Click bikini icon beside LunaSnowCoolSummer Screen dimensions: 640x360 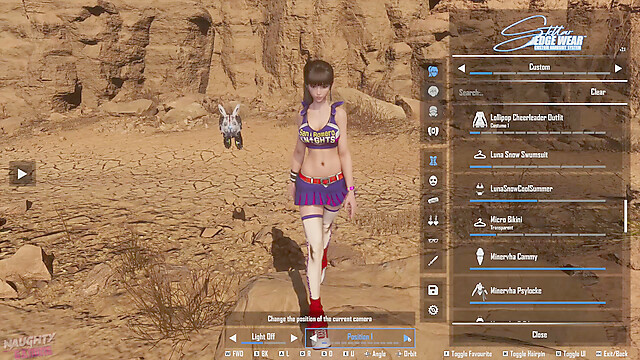[479, 189]
